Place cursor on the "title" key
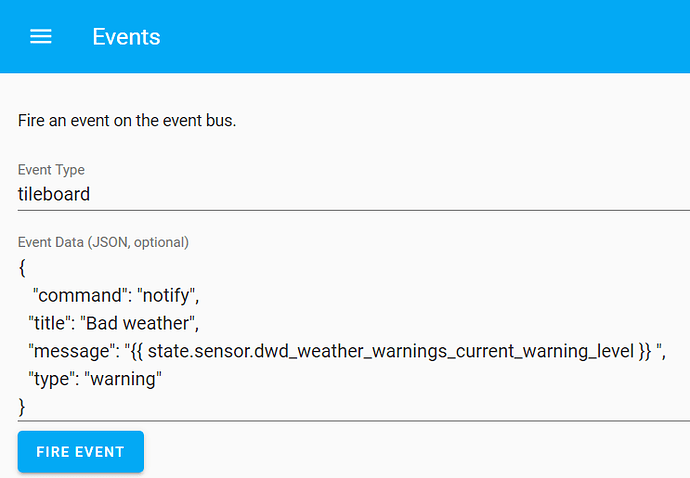Image resolution: width=690 pixels, height=478 pixels. point(49,323)
